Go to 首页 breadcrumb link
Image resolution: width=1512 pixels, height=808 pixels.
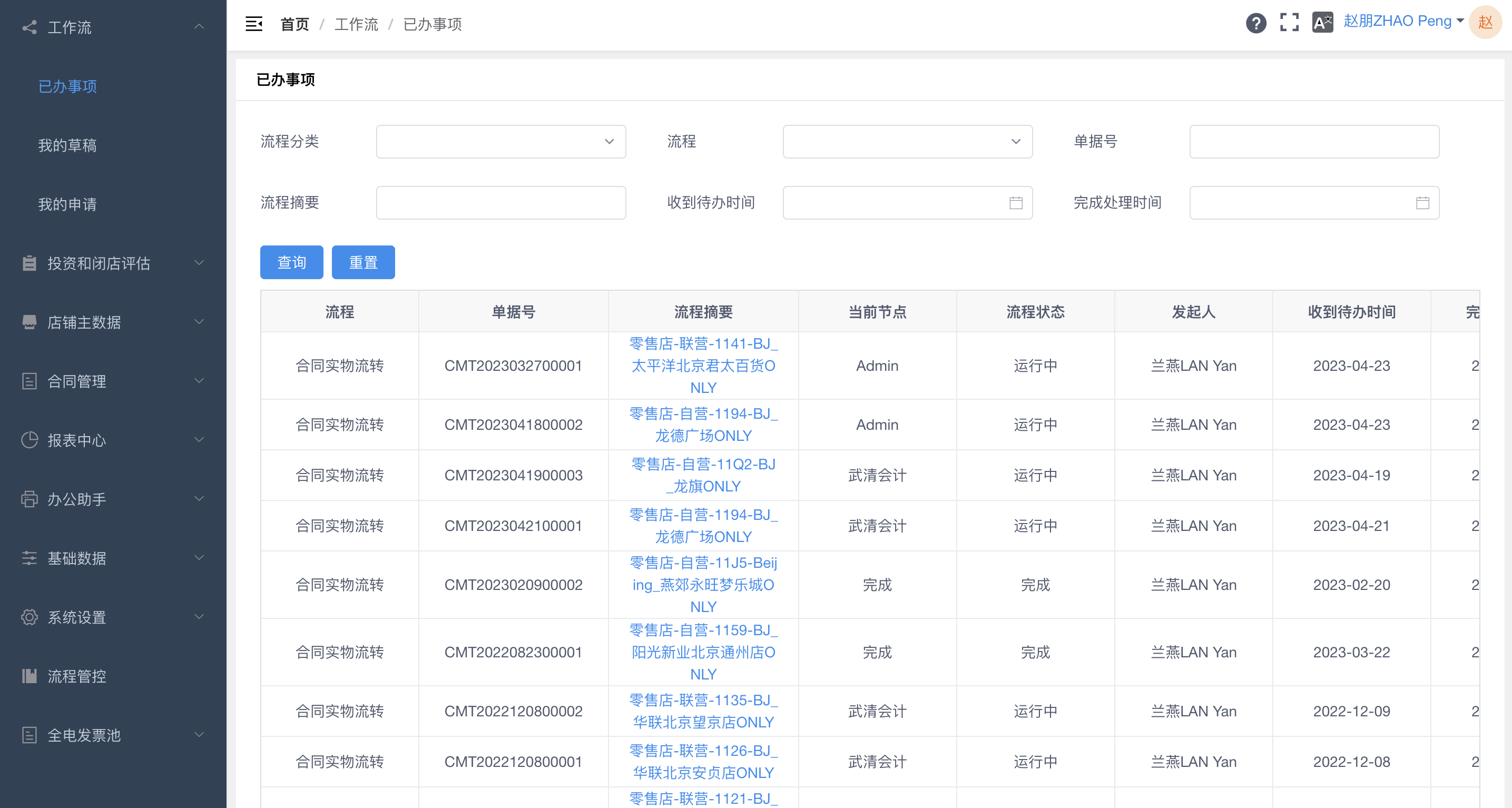click(x=294, y=24)
